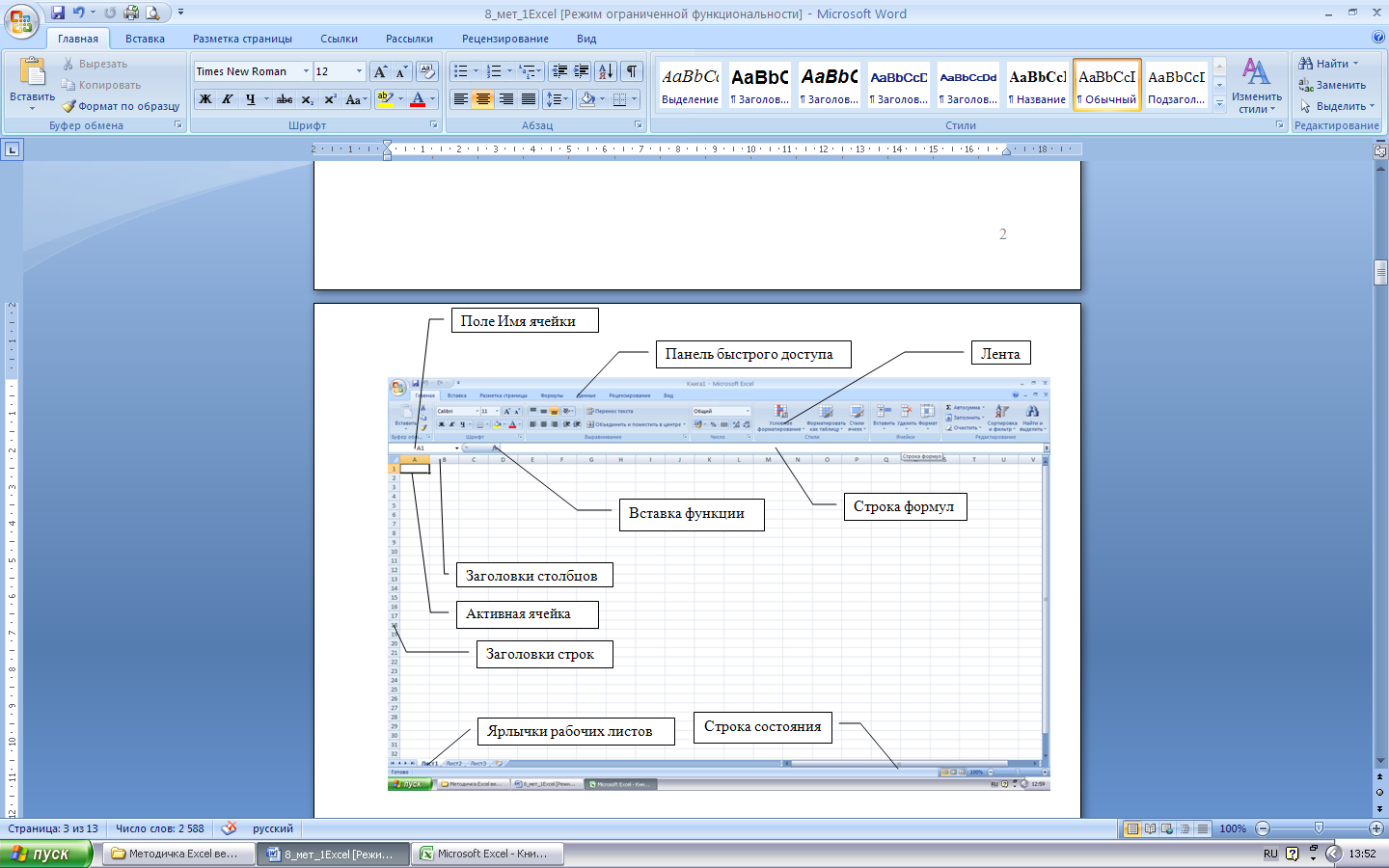This screenshot has height=868, width=1389.
Task: Increase paragraph indent
Action: (582, 71)
